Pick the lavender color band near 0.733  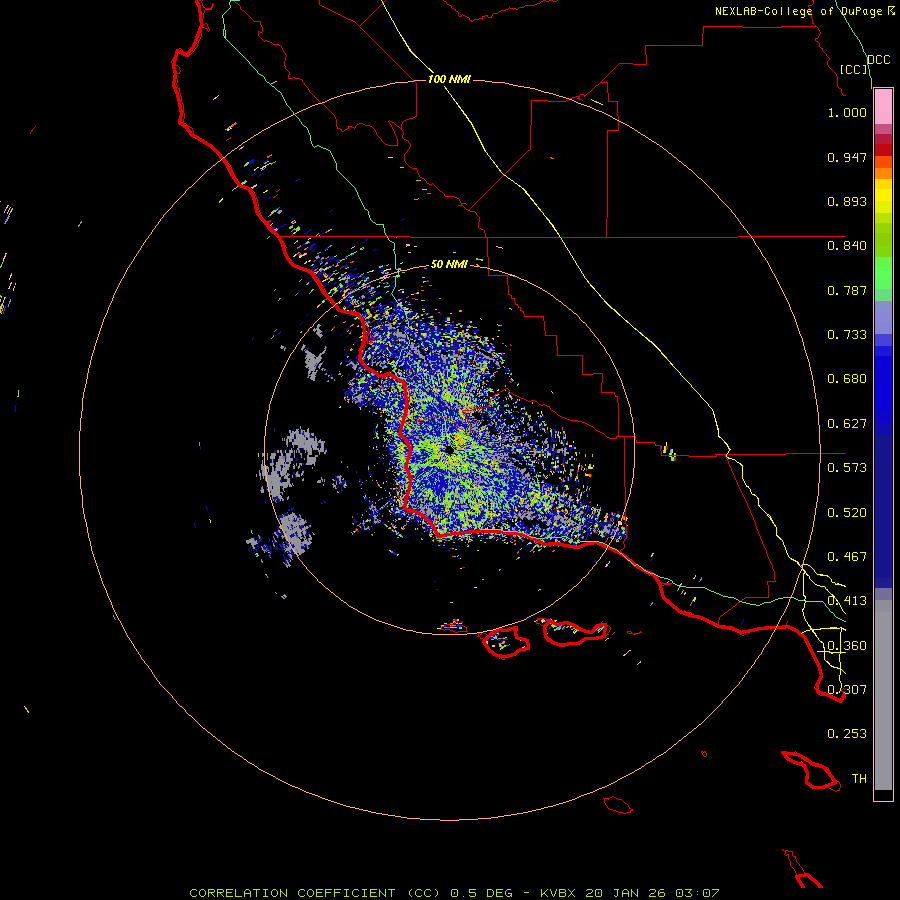coord(883,318)
